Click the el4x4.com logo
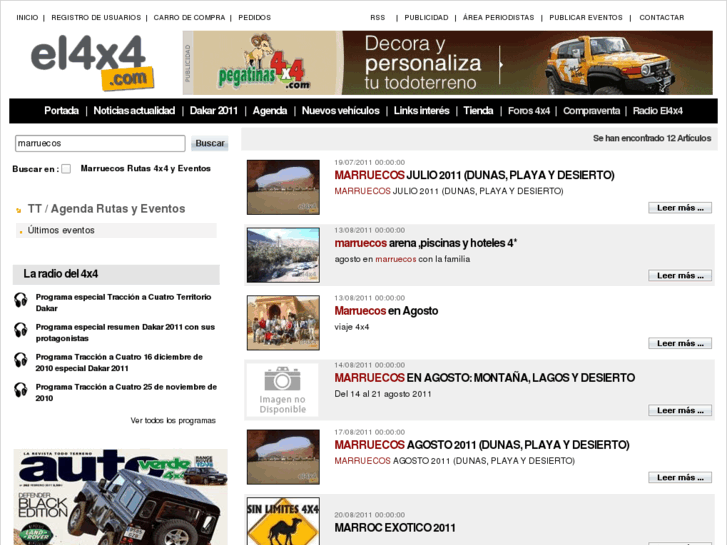This screenshot has height=545, width=727. click(92, 63)
